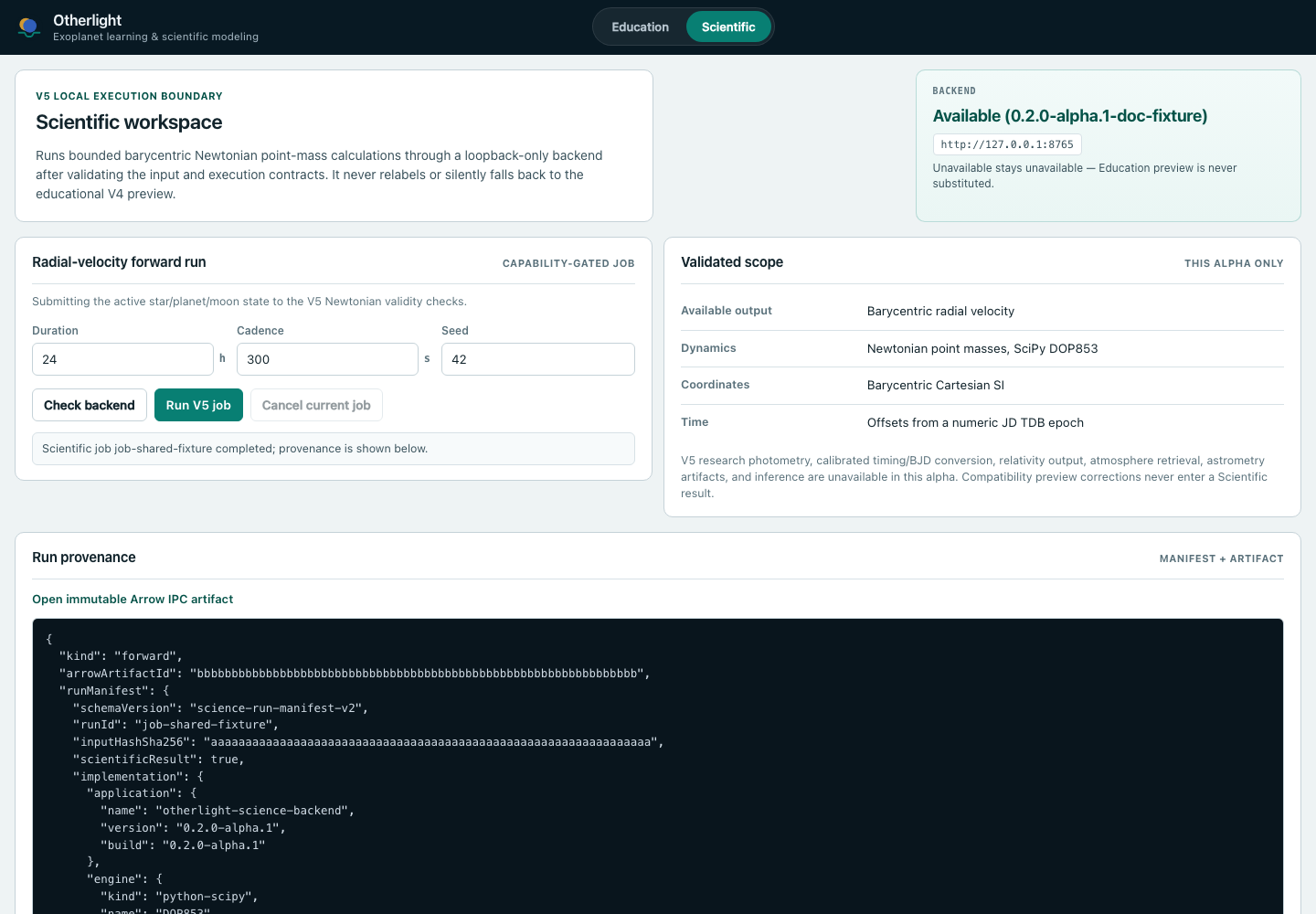Click the 'V5 LOCAL EXECUTION BOUNDARY' label

pyautogui.click(x=129, y=96)
